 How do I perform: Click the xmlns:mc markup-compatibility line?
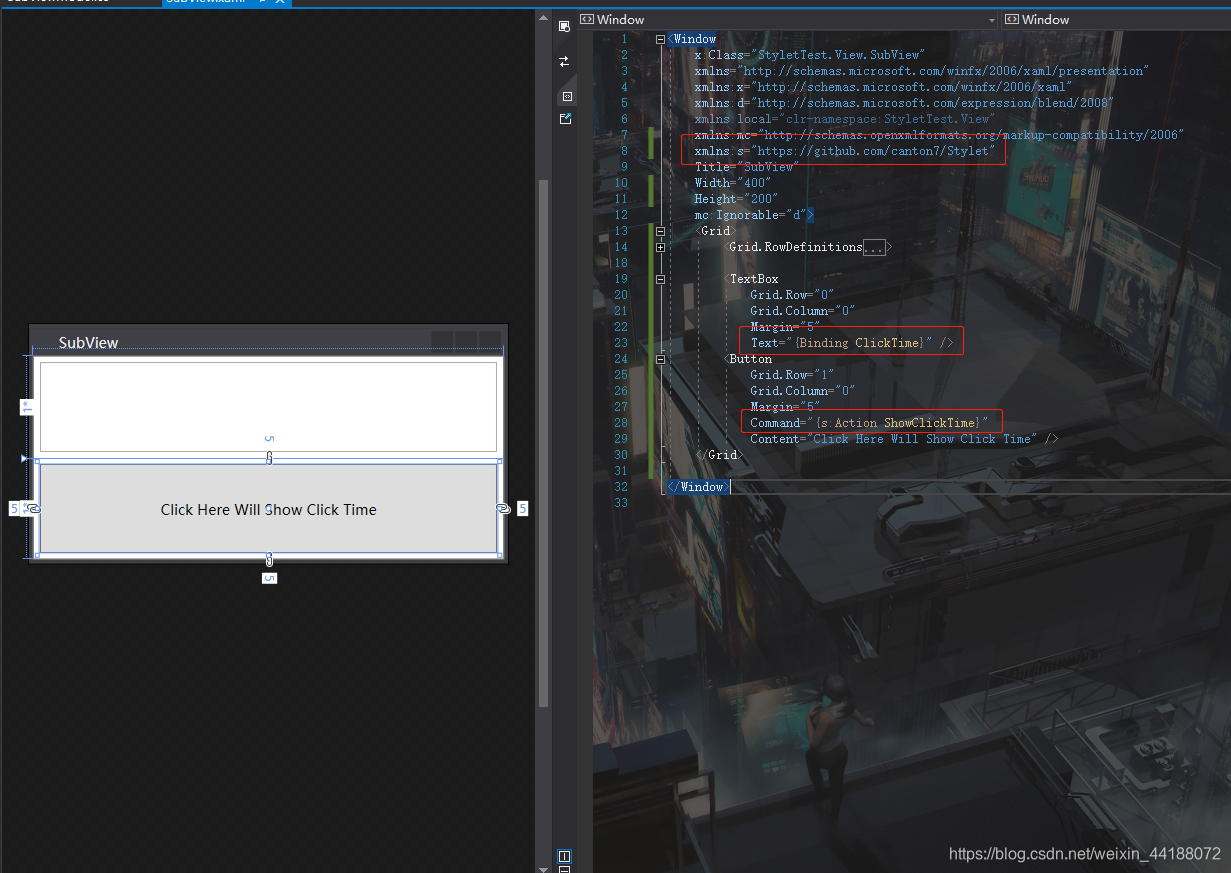[939, 135]
